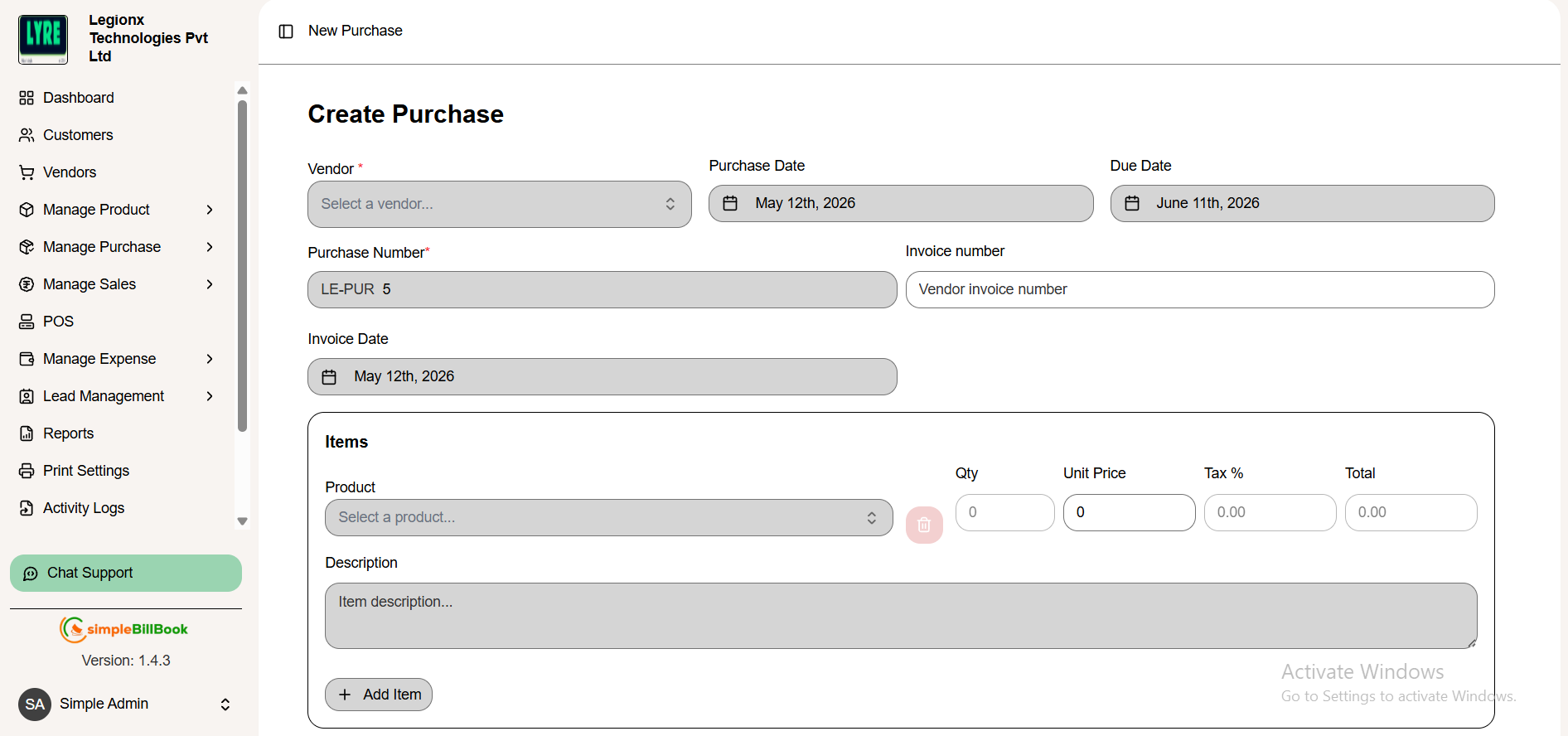Click the Add Item button
The width and height of the screenshot is (1568, 736).
[379, 695]
